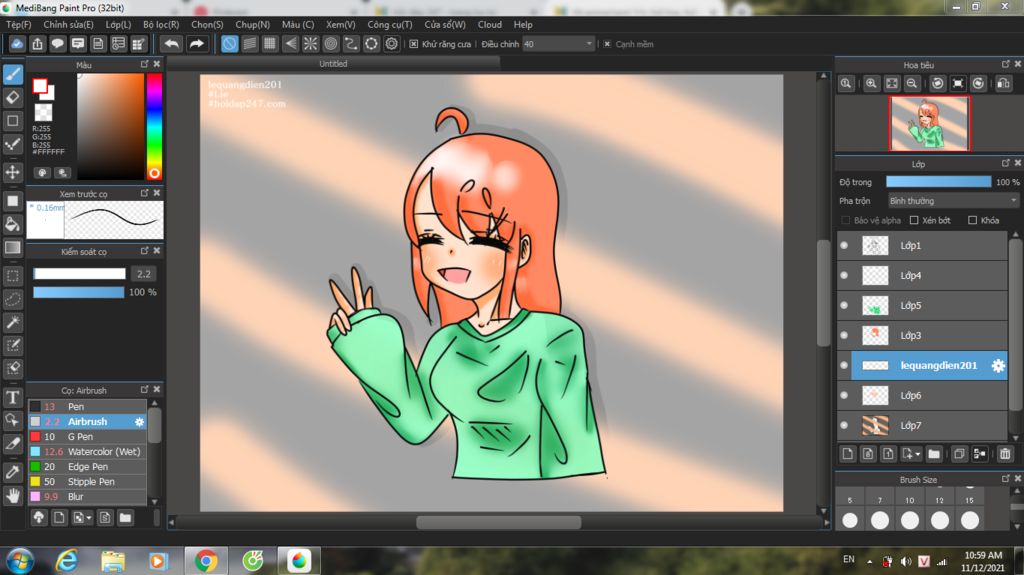Click the cloud save toolbar icon
1024x575 pixels.
point(17,44)
